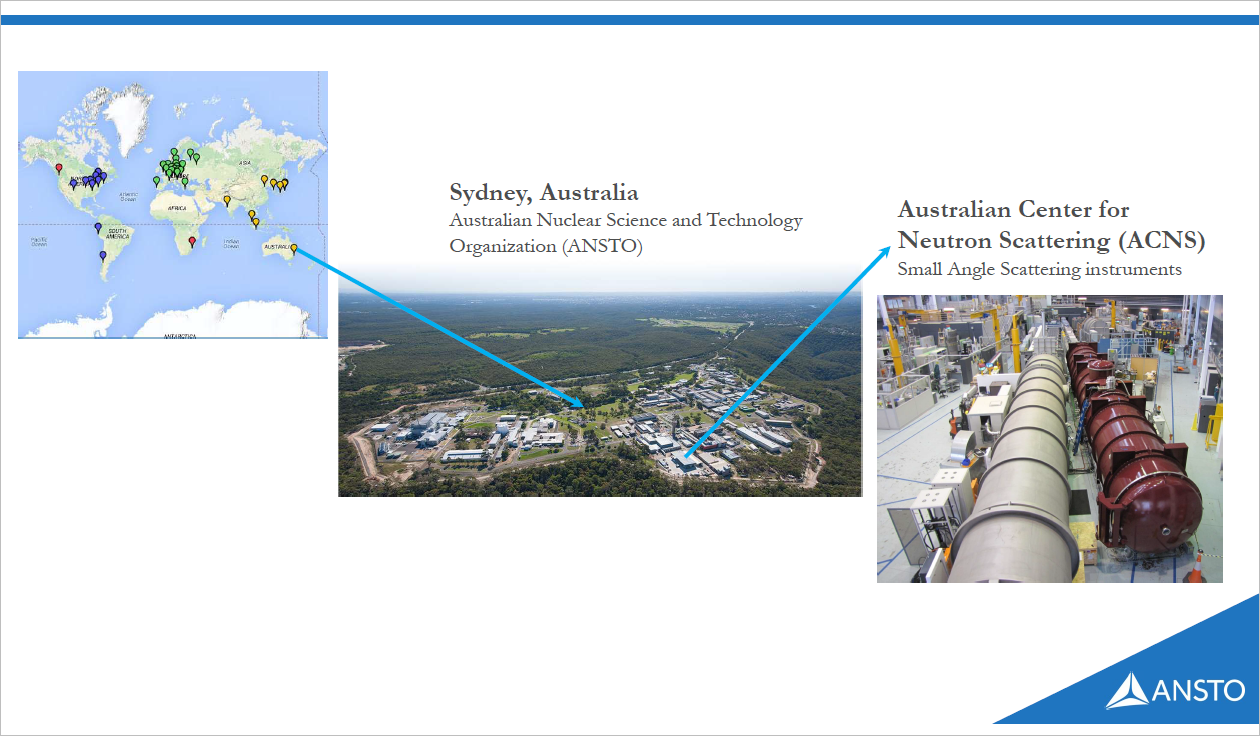Click the "AFRICA" label on the map
The image size is (1260, 736).
pos(176,208)
